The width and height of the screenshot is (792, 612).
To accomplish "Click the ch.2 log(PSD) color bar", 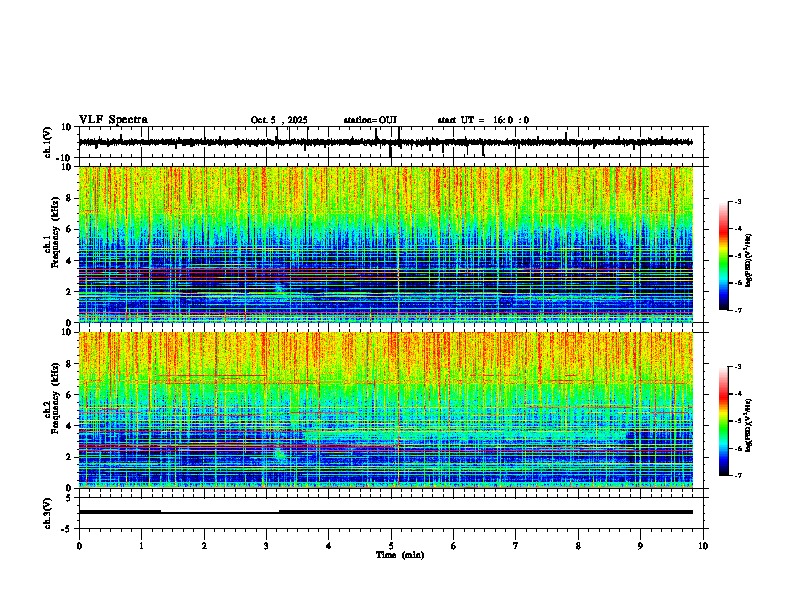I will tap(724, 421).
